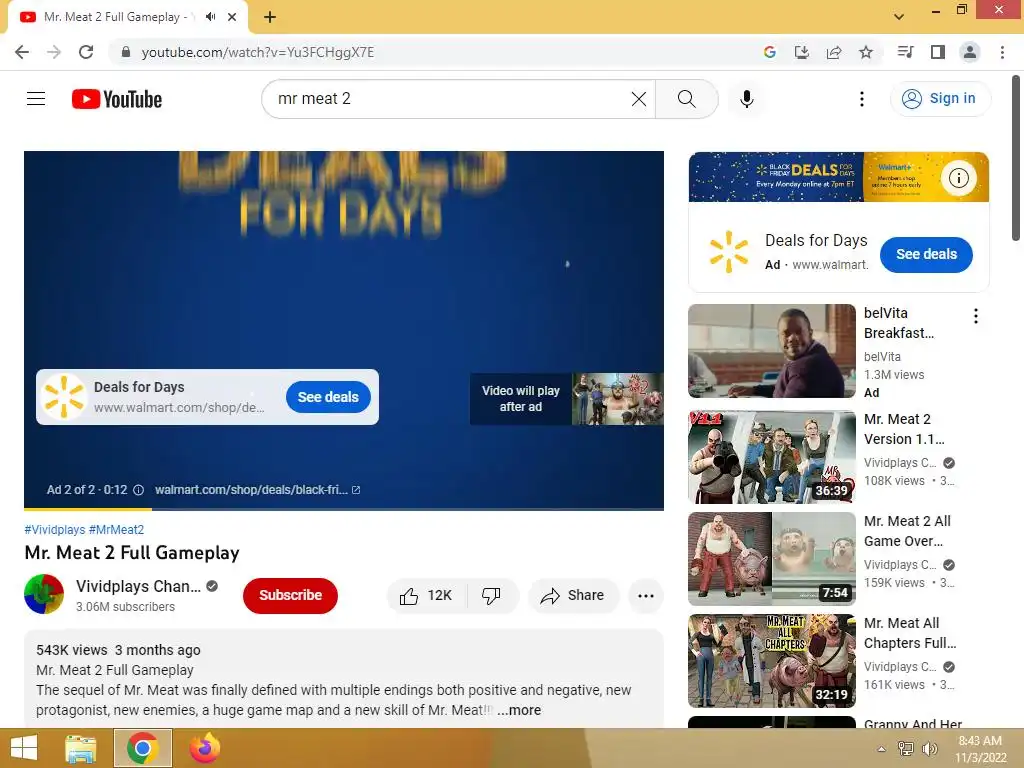1024x768 pixels.
Task: Close the Mr. Meat 2 tab
Action: point(232,17)
